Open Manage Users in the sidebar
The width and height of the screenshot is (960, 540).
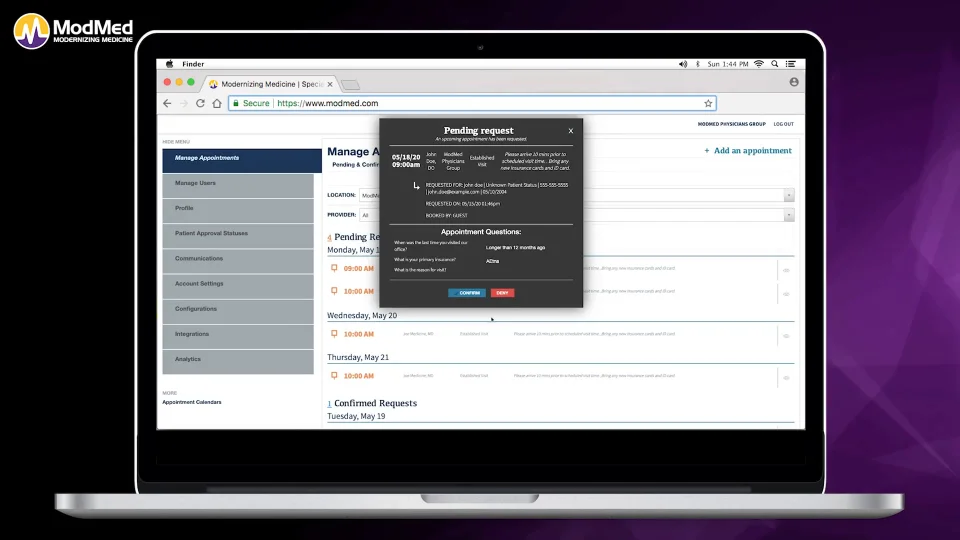(238, 186)
